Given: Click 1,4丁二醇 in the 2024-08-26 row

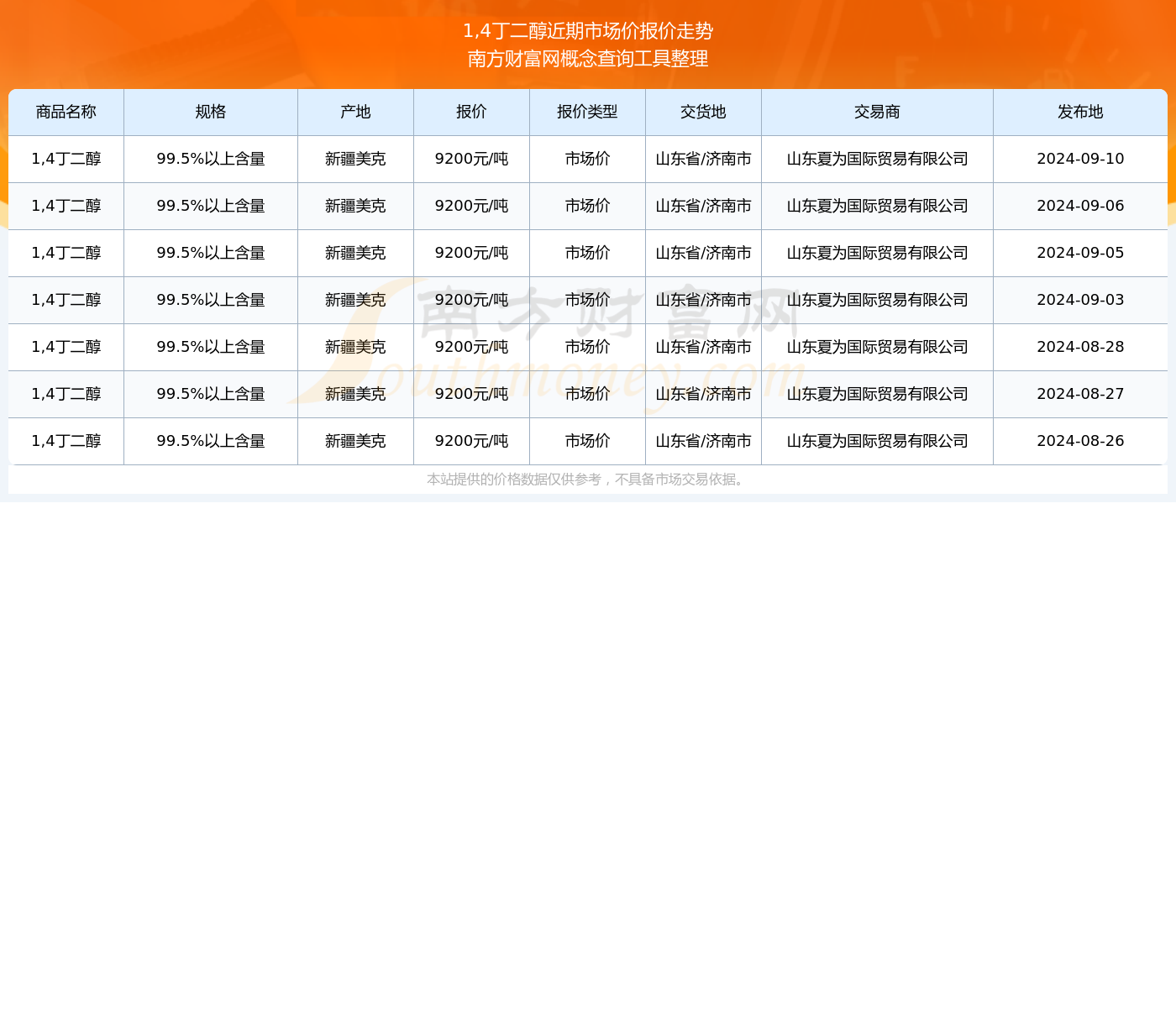Looking at the screenshot, I should point(66,441).
